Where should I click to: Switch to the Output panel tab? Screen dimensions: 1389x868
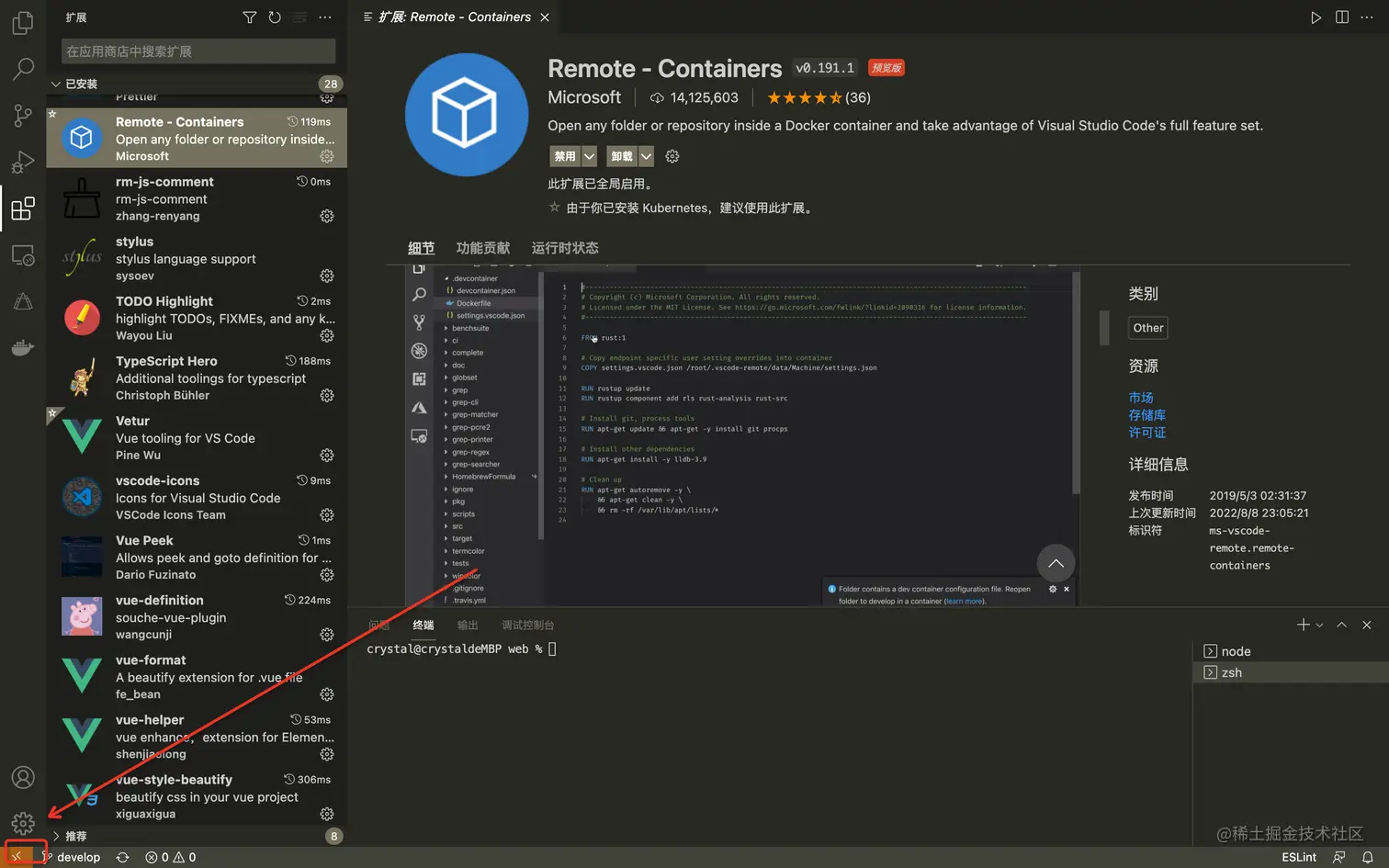468,625
